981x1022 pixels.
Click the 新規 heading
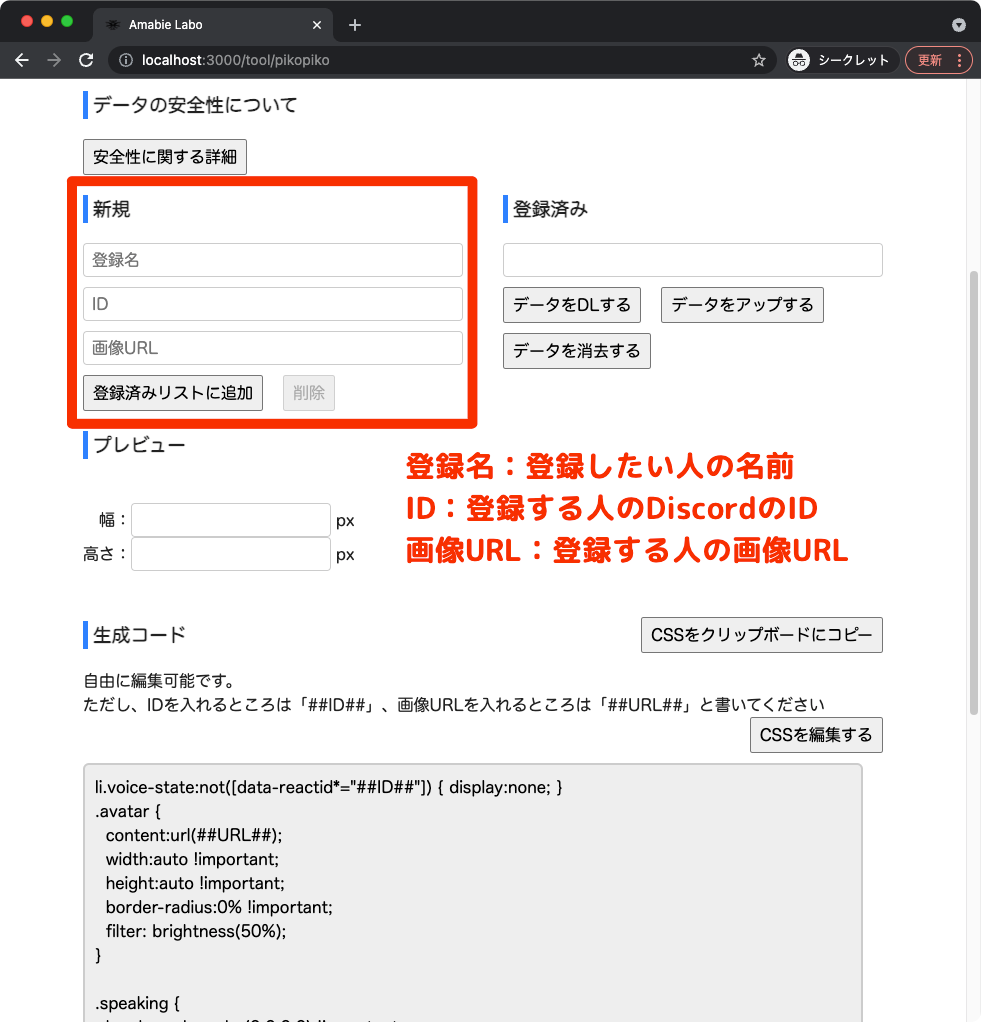point(111,209)
